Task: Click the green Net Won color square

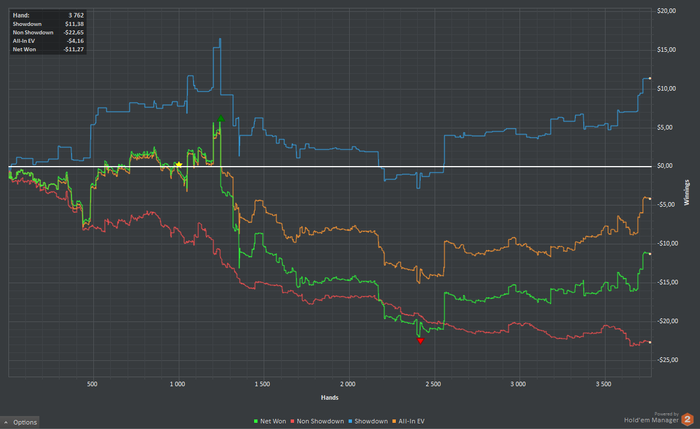Action: click(x=256, y=421)
